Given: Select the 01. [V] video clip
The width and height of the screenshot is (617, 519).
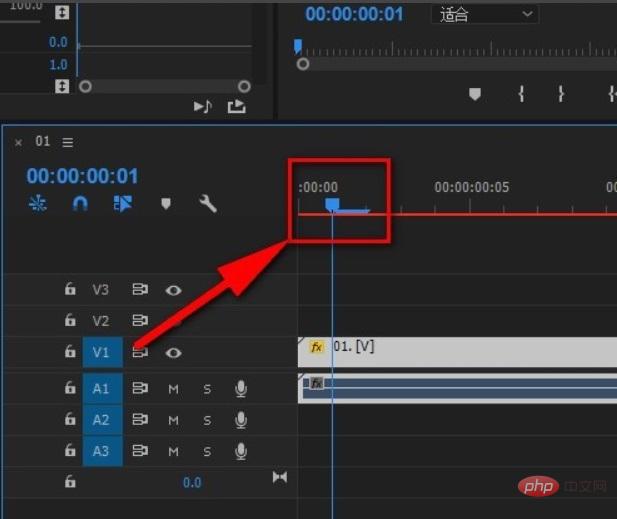Looking at the screenshot, I should (x=457, y=352).
